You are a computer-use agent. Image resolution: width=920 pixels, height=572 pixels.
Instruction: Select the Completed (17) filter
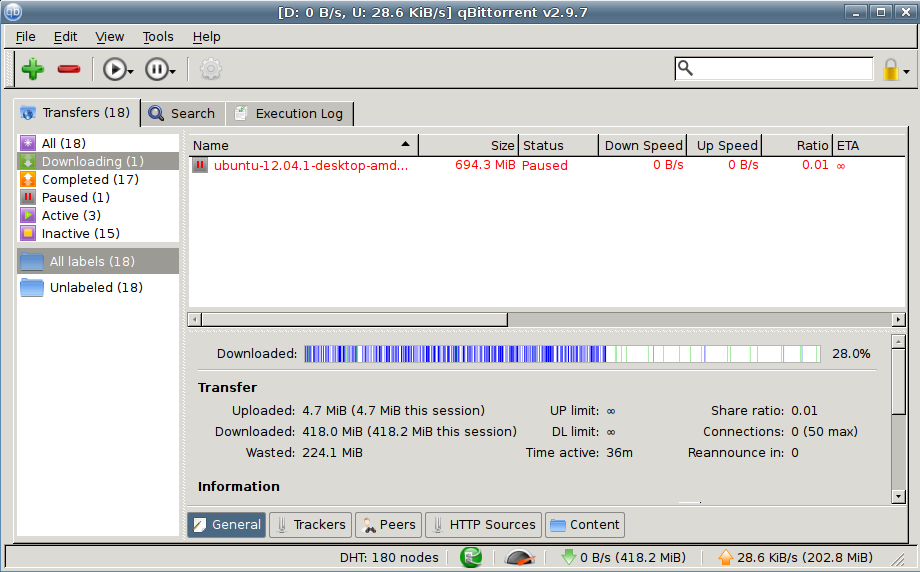point(98,179)
